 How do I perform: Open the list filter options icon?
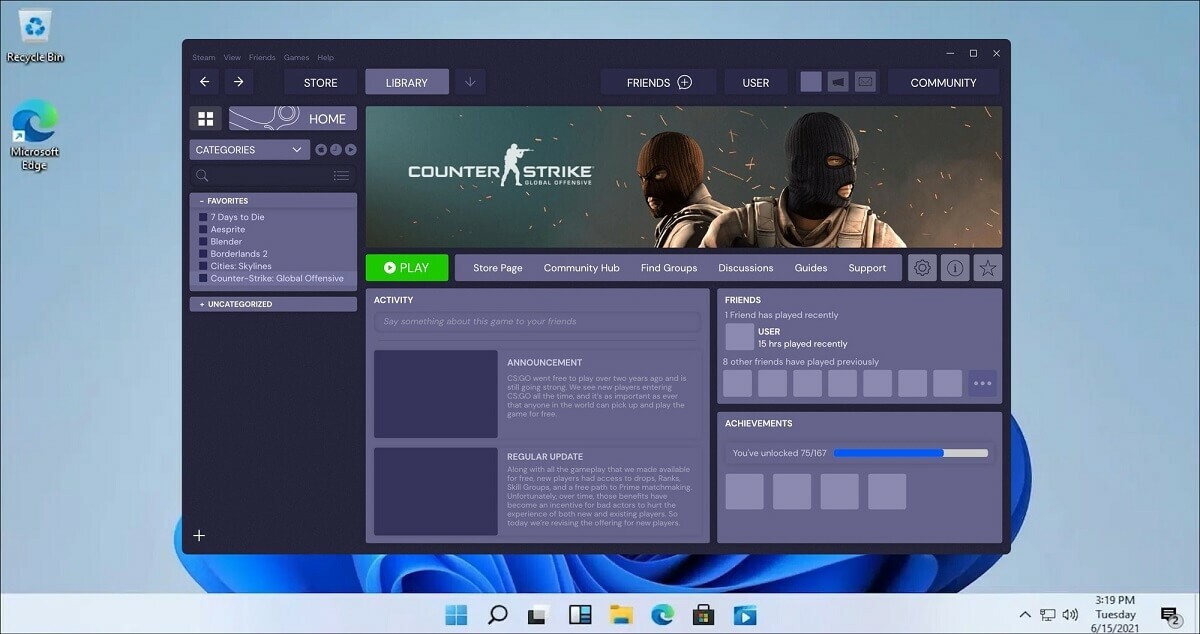(341, 176)
